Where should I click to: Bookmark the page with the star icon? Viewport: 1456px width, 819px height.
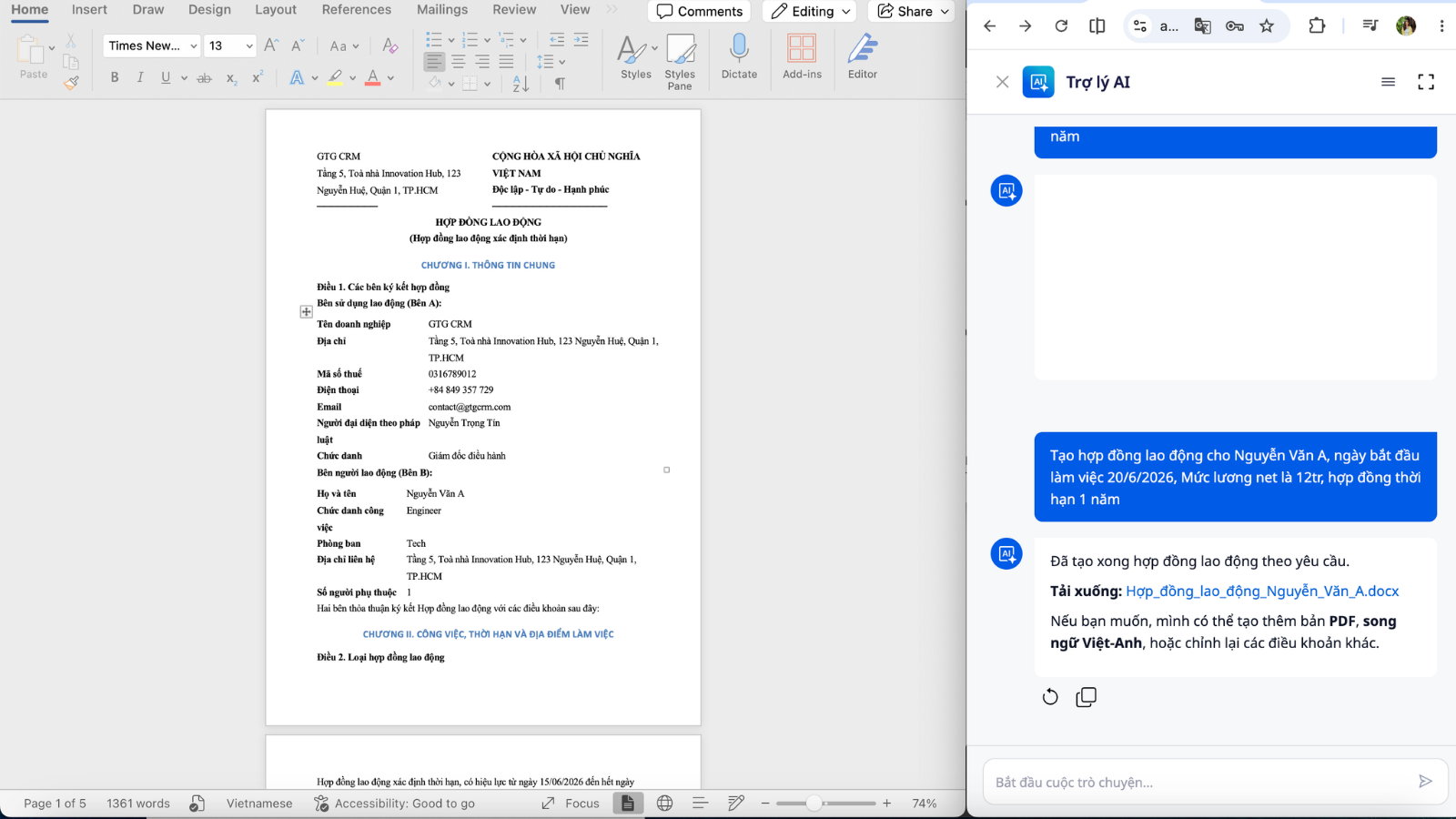1267,25
